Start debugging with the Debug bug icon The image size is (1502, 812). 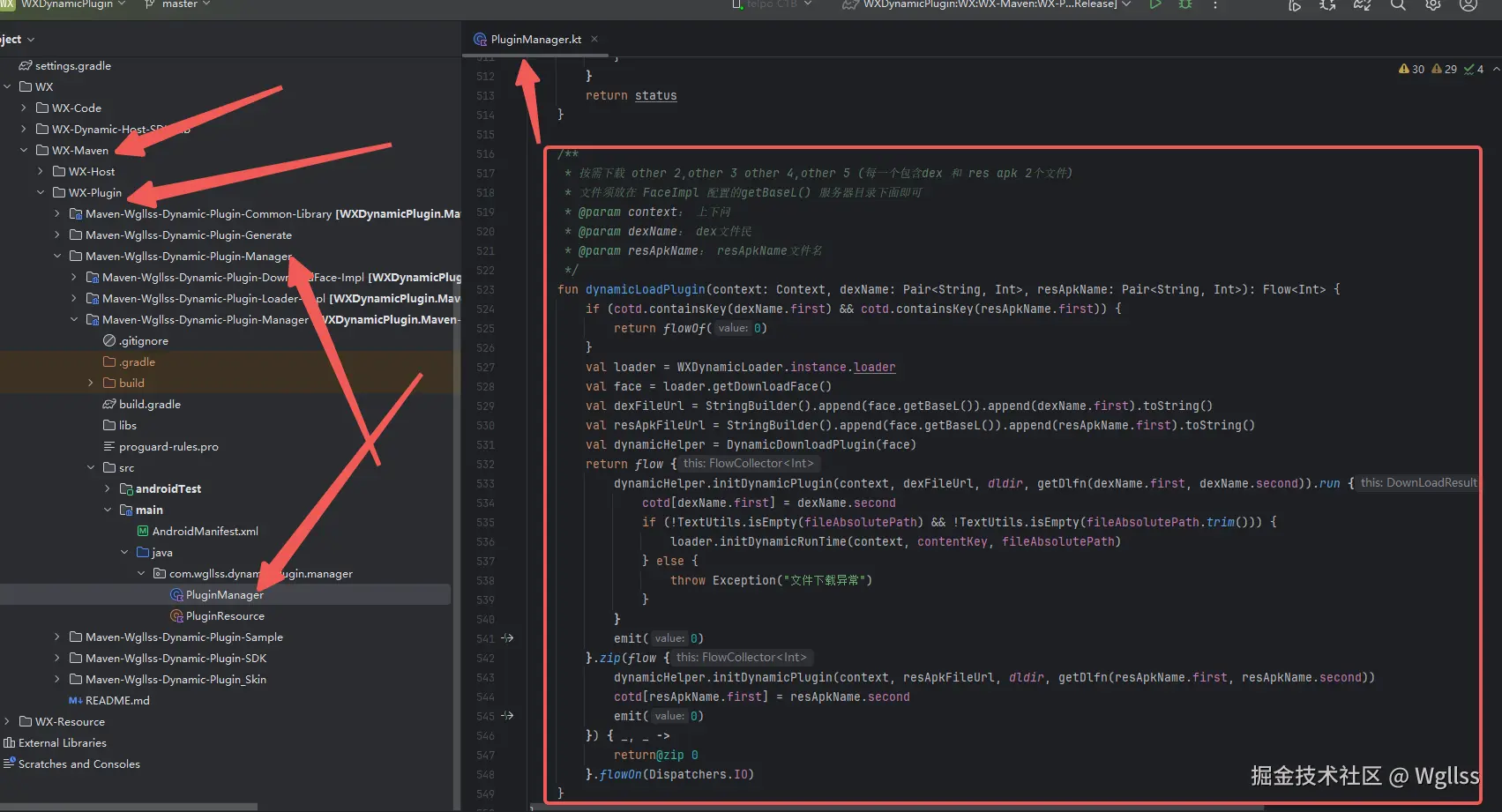pos(1185,4)
